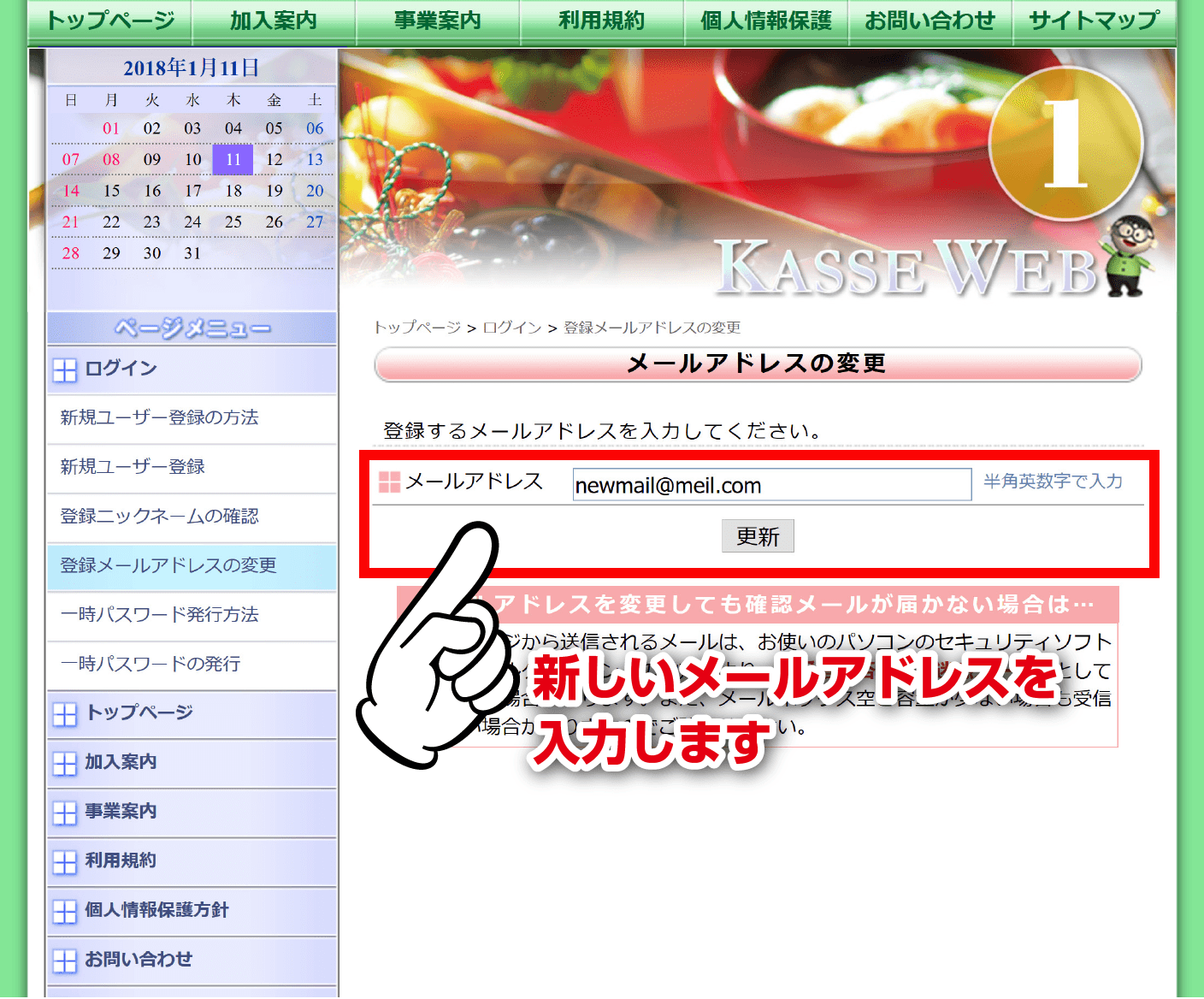
Task: Open トップページ in top navigation bar
Action: pos(109,21)
